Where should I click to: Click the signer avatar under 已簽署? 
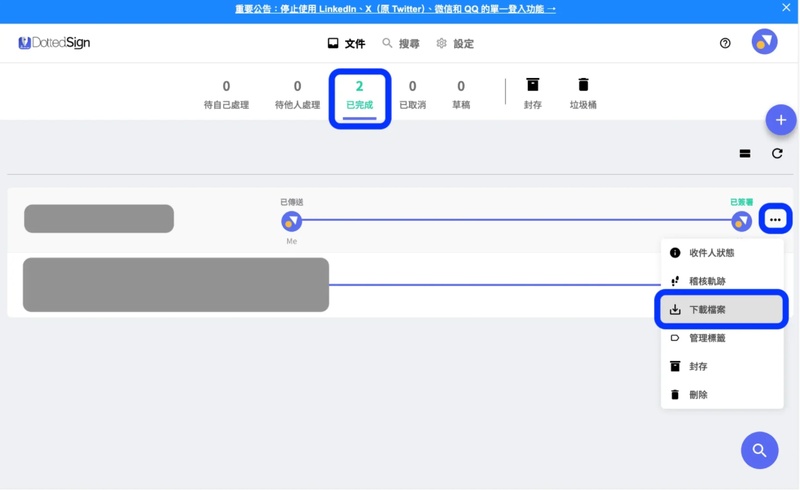pyautogui.click(x=741, y=222)
